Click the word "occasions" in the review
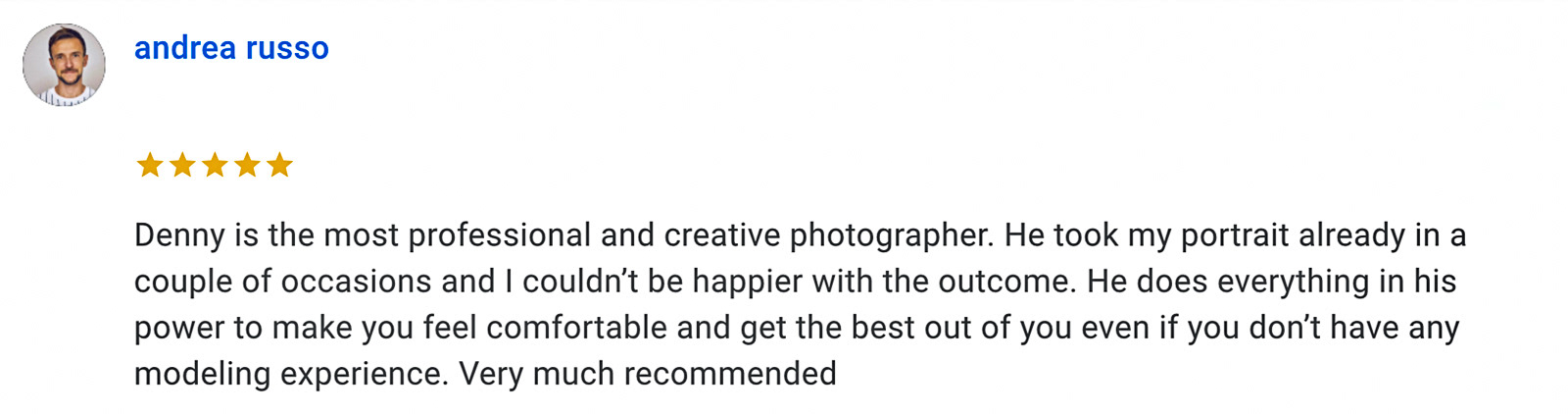Screen dimensions: 1568x414 point(356,282)
